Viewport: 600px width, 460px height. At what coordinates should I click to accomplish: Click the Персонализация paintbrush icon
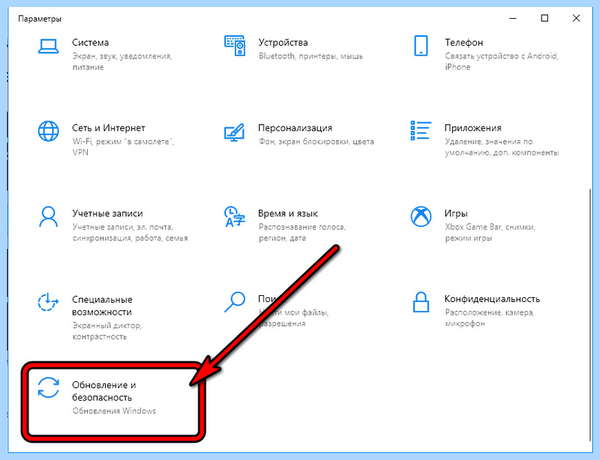[x=234, y=132]
